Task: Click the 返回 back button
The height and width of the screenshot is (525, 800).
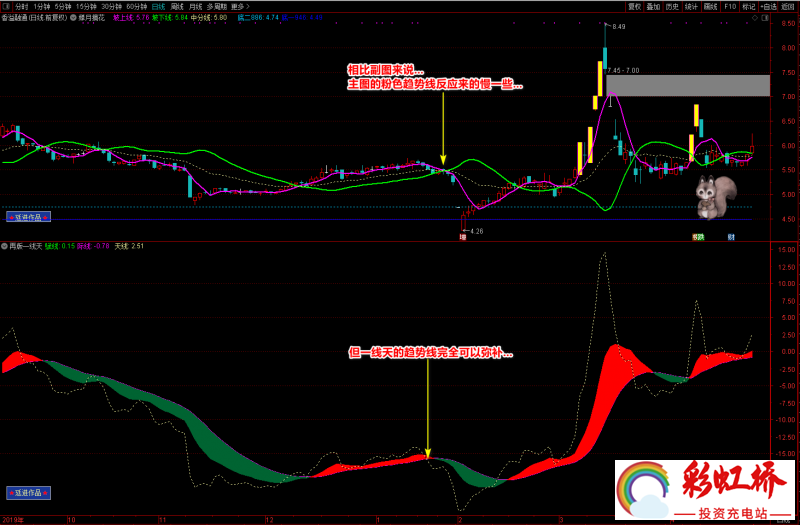Action: tap(788, 7)
